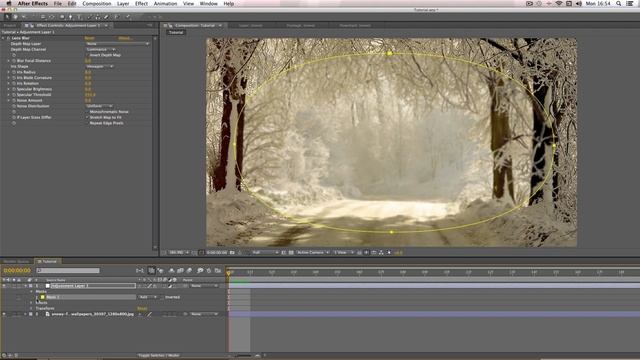
Task: Click the Transform Reset link in timeline
Action: [142, 309]
